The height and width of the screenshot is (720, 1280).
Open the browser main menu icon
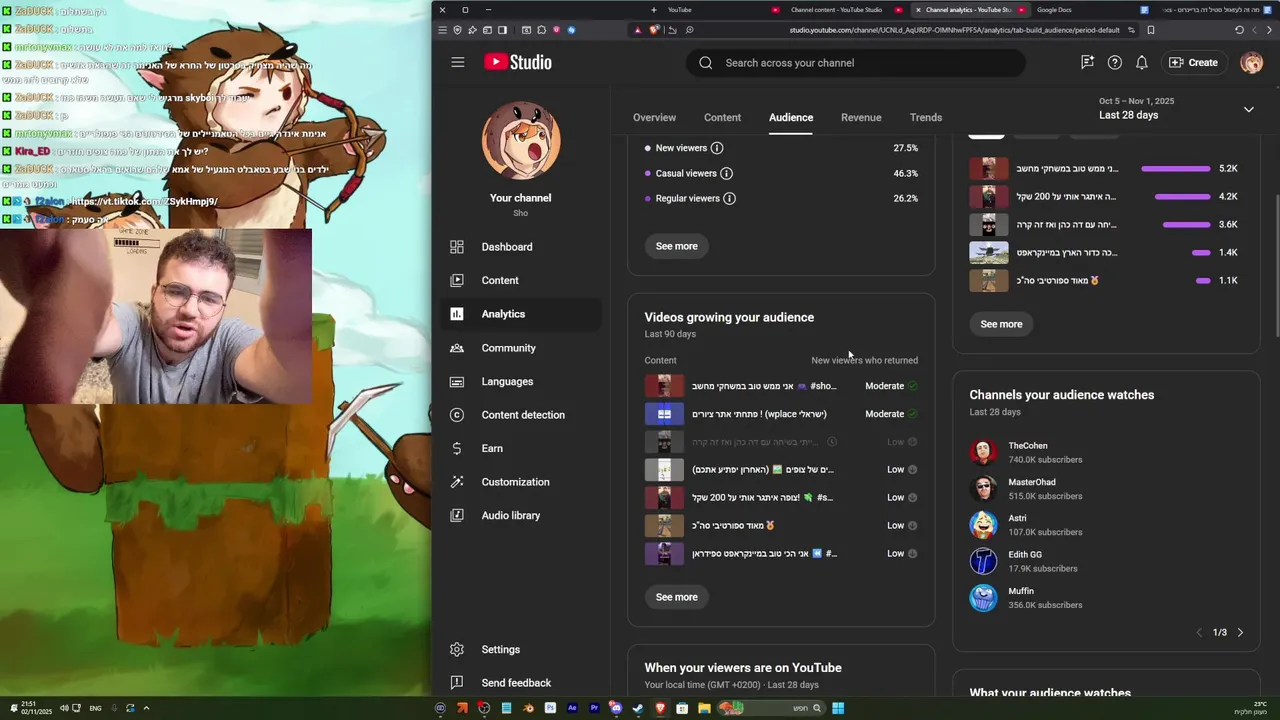[442, 30]
